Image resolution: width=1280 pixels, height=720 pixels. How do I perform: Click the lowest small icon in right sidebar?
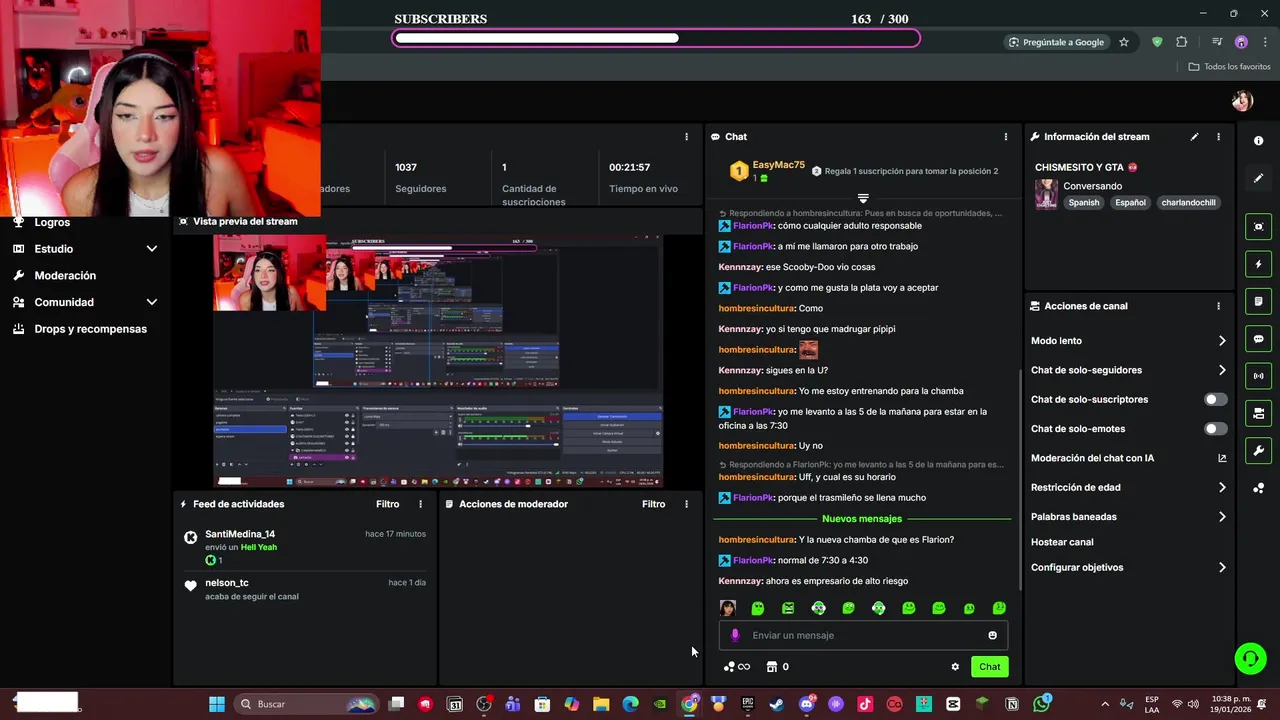[x=1258, y=488]
